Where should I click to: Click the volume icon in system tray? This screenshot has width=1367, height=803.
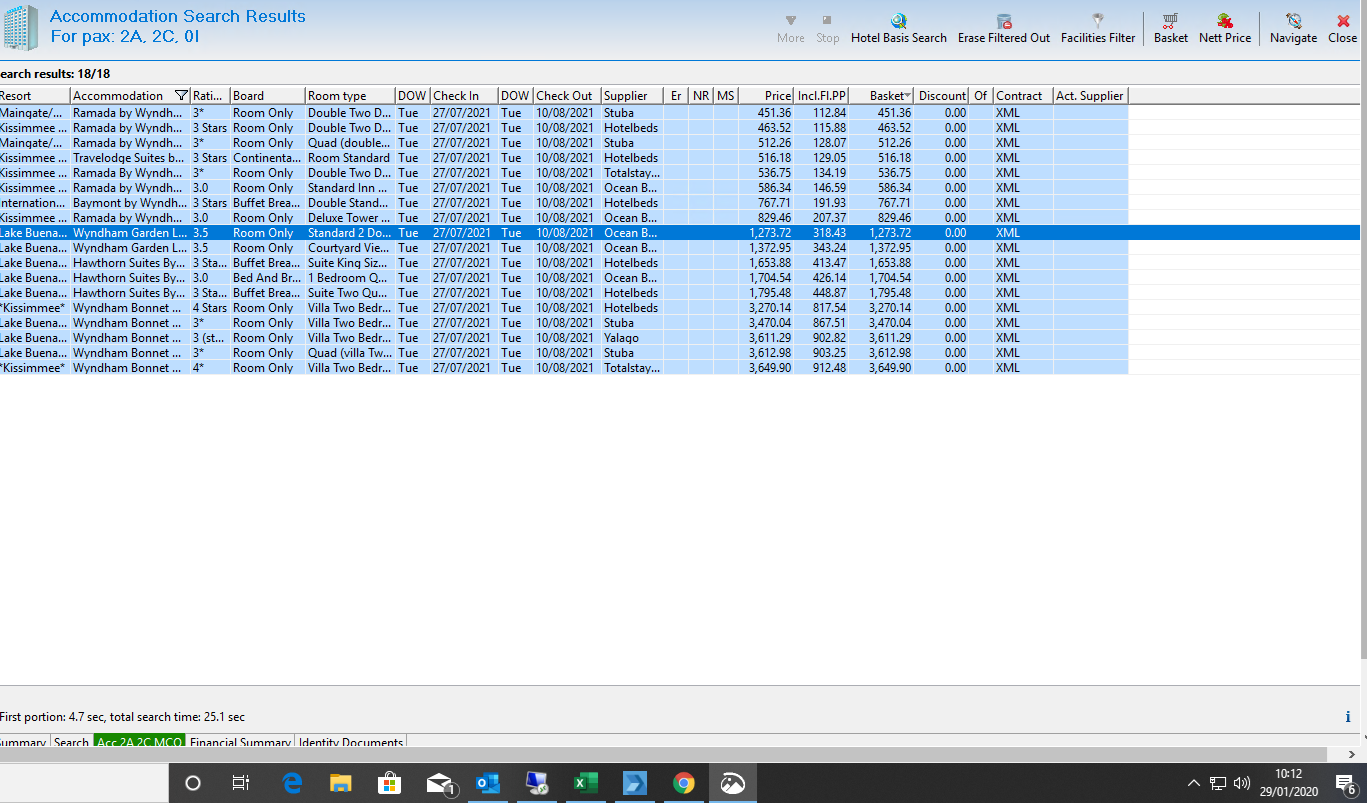tap(1243, 783)
